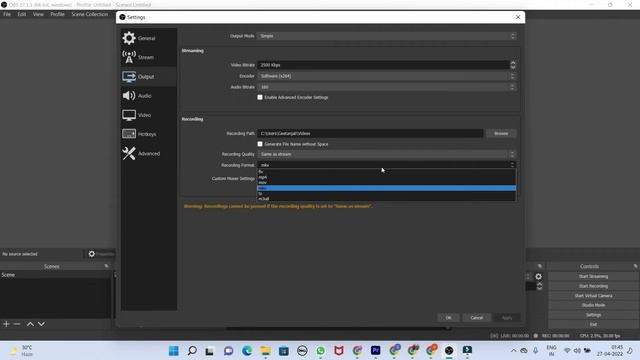Open the Recording Quality dropdown
Viewport: 640px width, 360px height.
pyautogui.click(x=387, y=154)
